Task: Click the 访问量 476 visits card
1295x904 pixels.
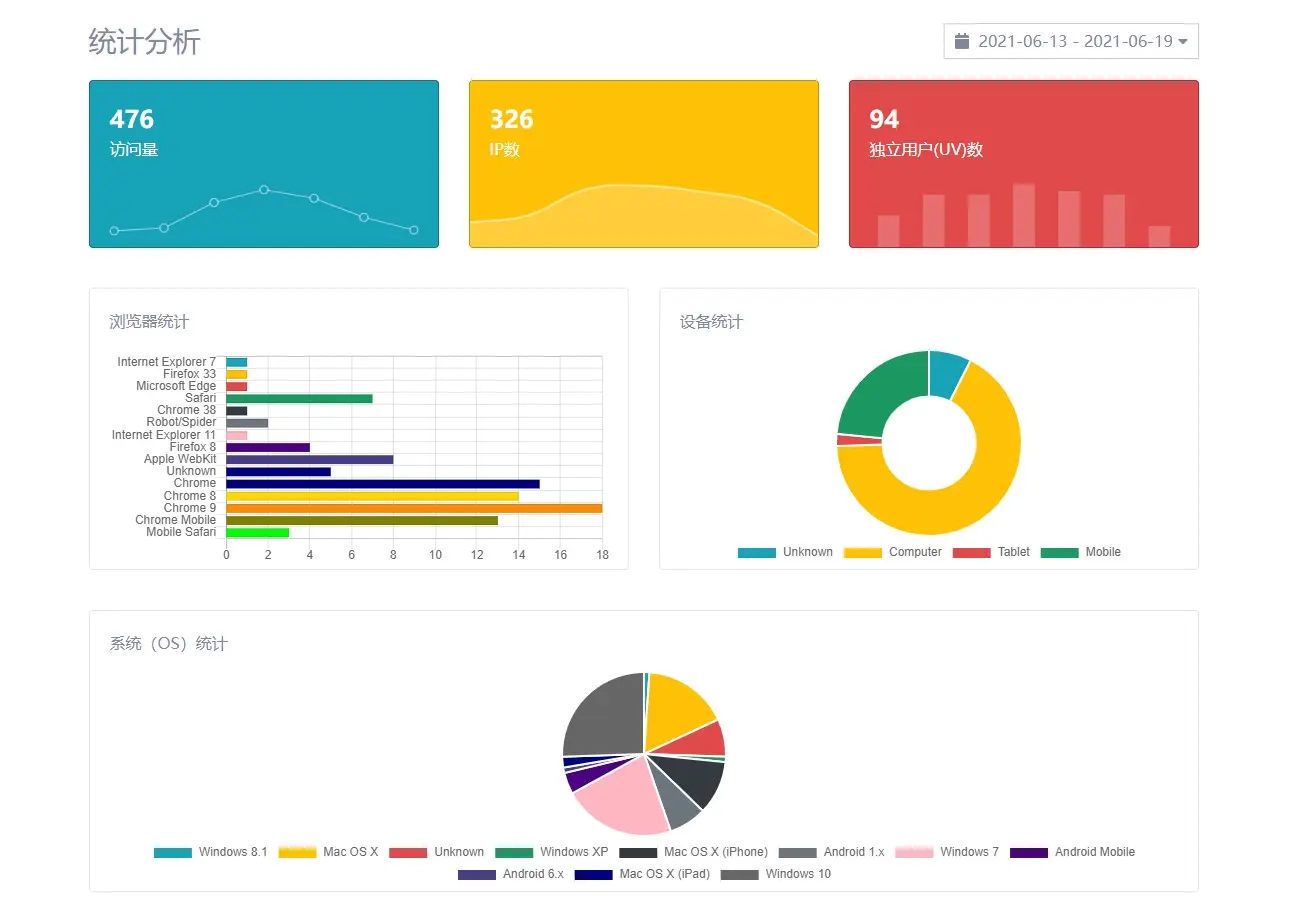Action: click(264, 164)
